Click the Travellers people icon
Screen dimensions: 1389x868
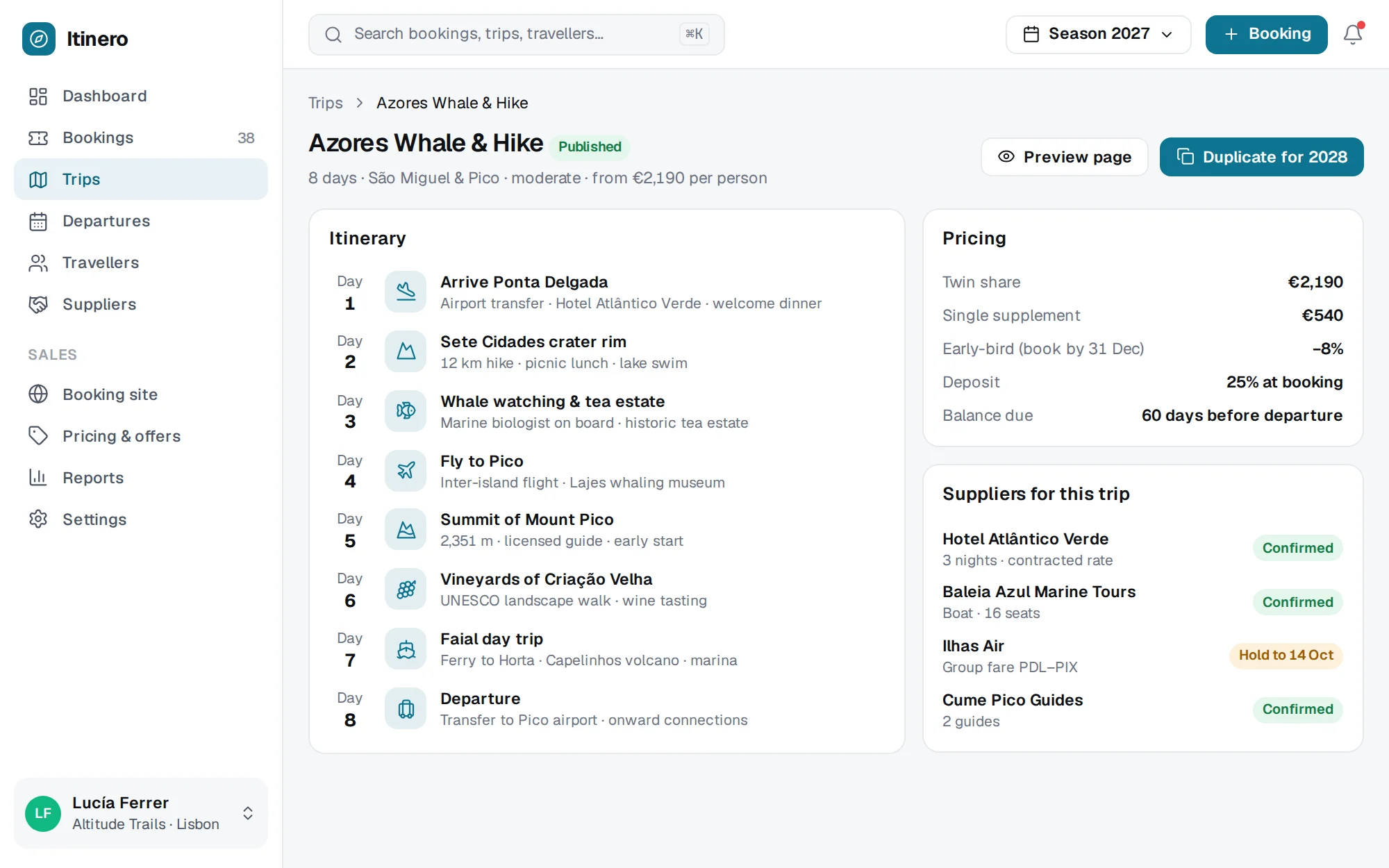pos(38,262)
